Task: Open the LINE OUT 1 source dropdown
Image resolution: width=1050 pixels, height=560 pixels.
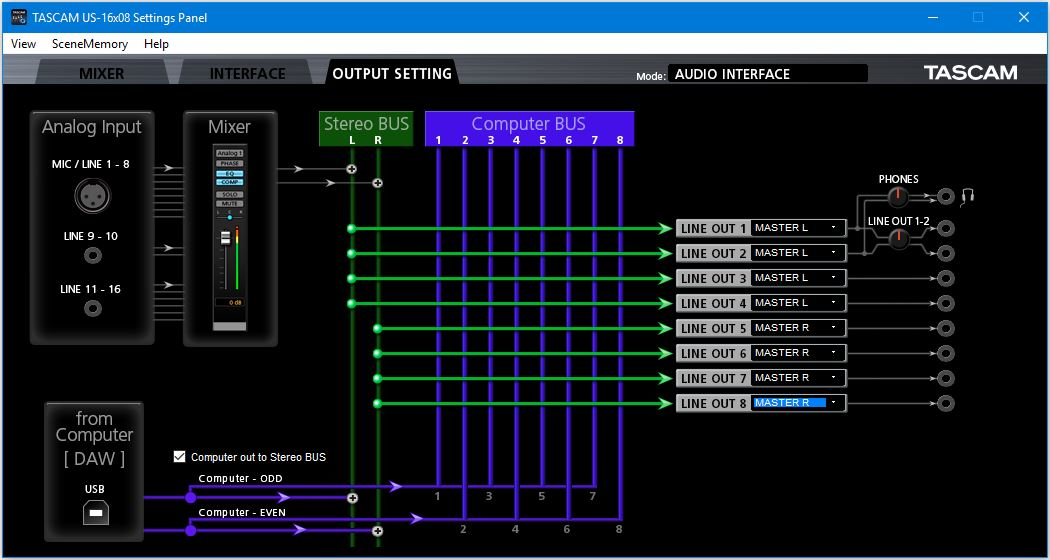Action: [798, 228]
